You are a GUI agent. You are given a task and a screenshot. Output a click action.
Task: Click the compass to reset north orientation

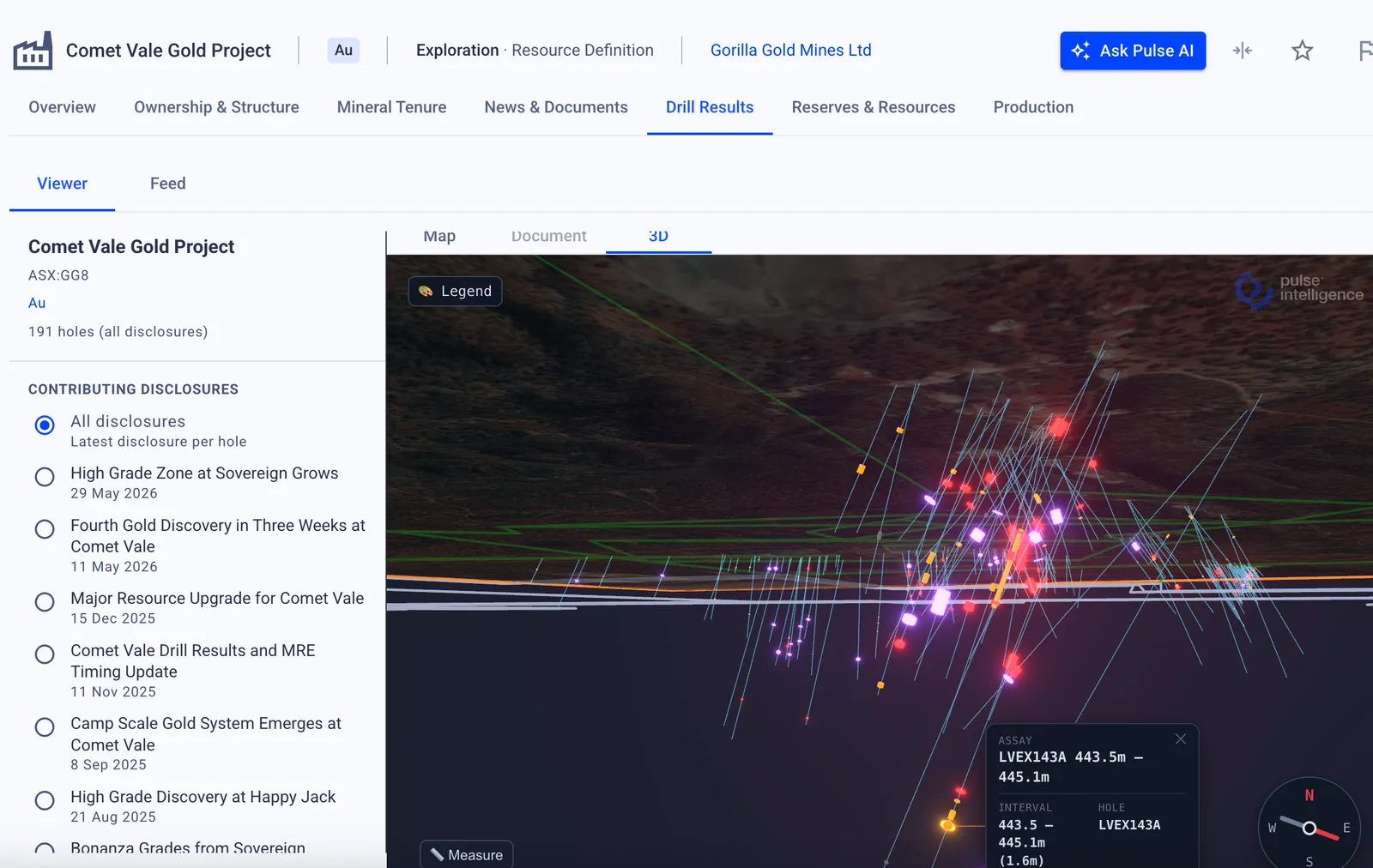[1309, 827]
